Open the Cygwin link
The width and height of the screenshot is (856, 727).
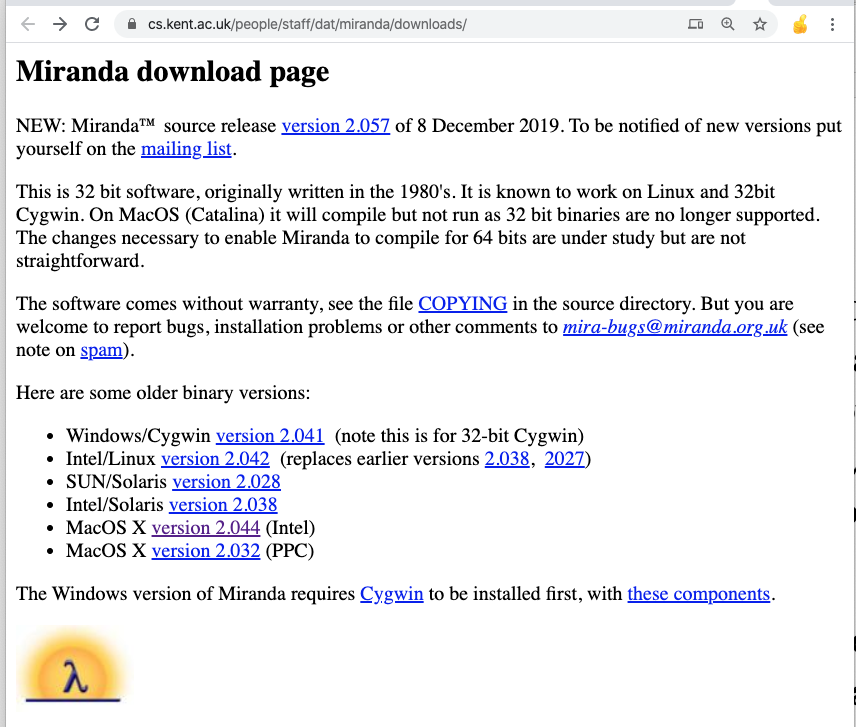pos(391,594)
